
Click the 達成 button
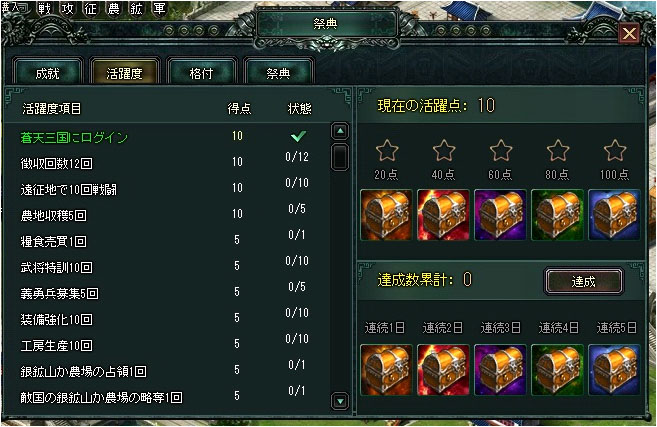tap(583, 281)
